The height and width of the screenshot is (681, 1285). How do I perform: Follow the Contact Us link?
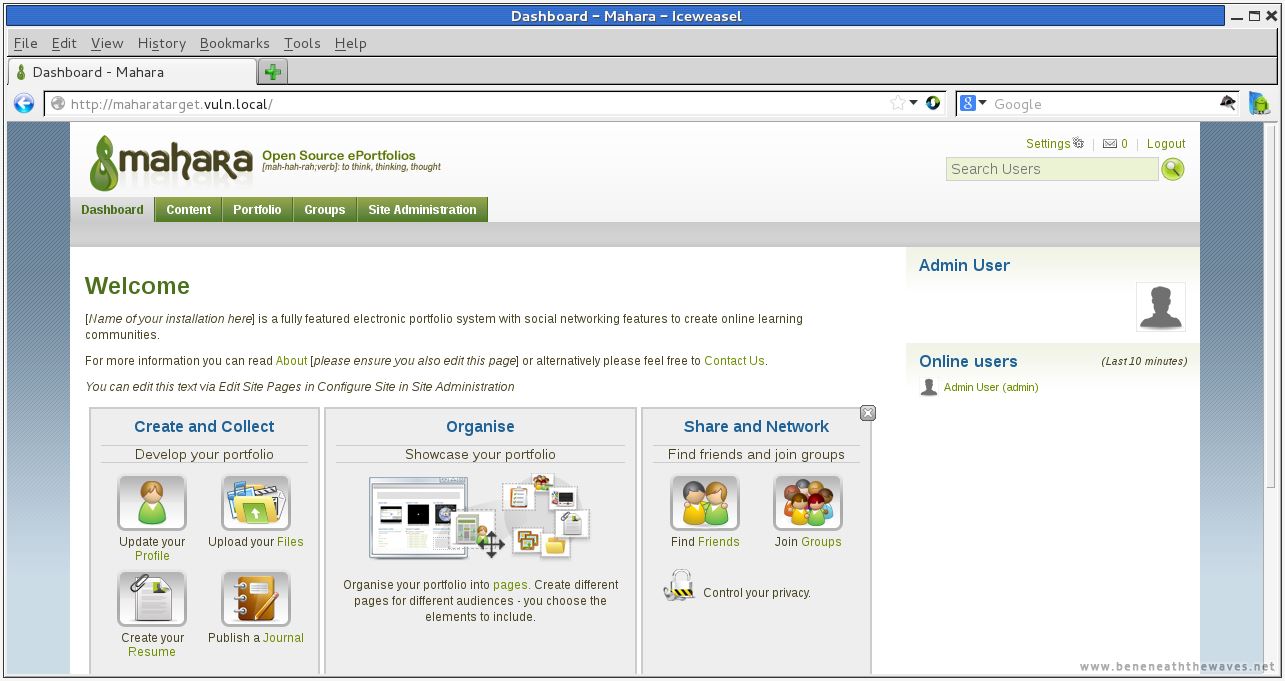click(734, 361)
